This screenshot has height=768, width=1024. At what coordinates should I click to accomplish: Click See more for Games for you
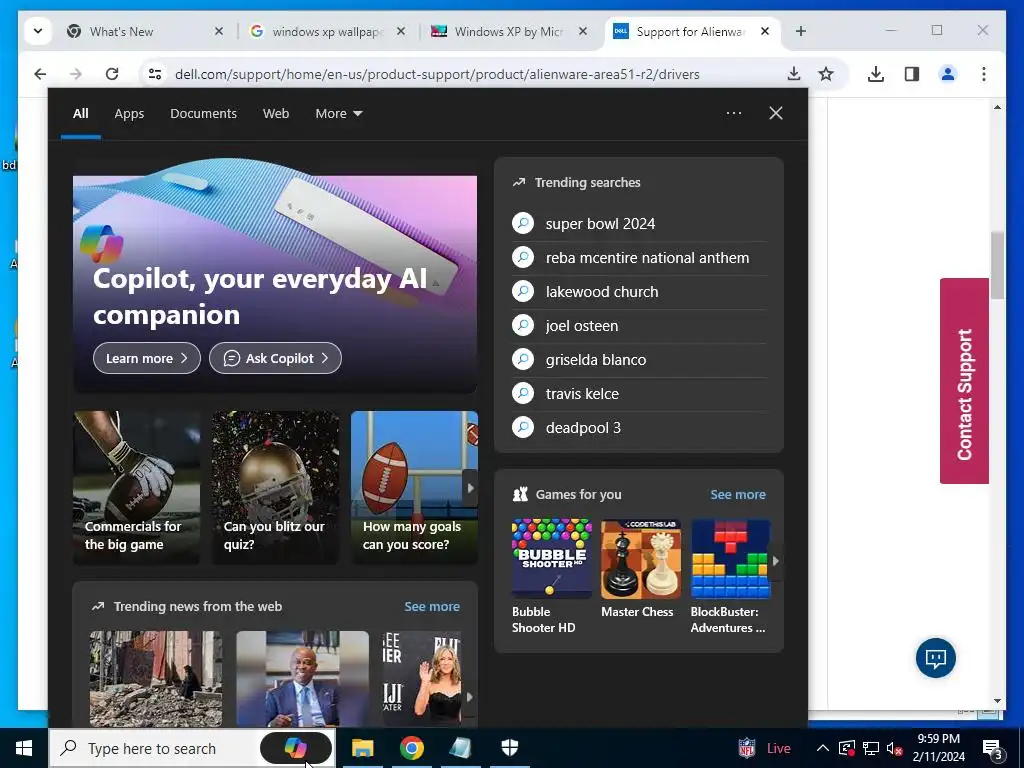click(737, 494)
